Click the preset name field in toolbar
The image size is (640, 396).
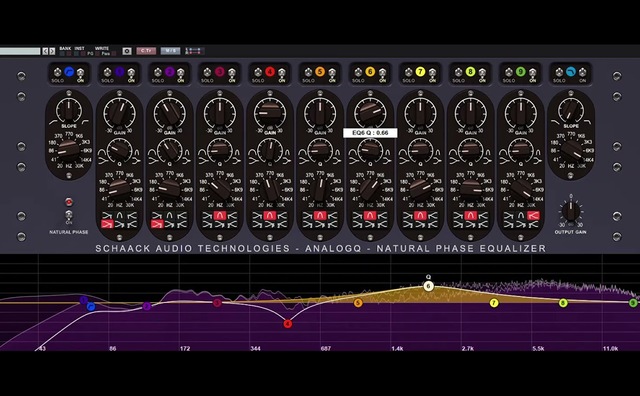(x=20, y=51)
